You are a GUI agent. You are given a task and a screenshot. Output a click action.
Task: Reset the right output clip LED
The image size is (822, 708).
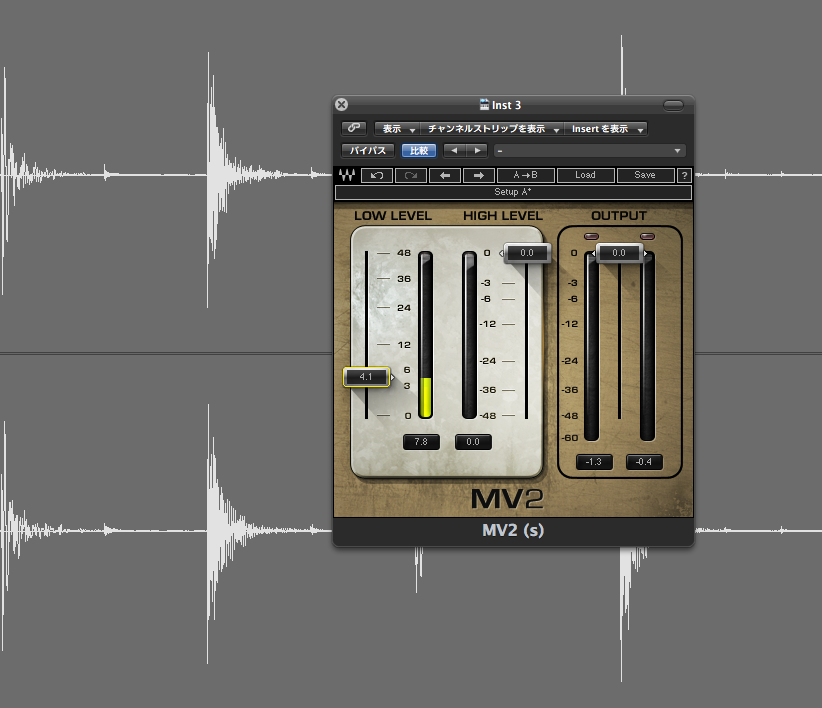[647, 236]
